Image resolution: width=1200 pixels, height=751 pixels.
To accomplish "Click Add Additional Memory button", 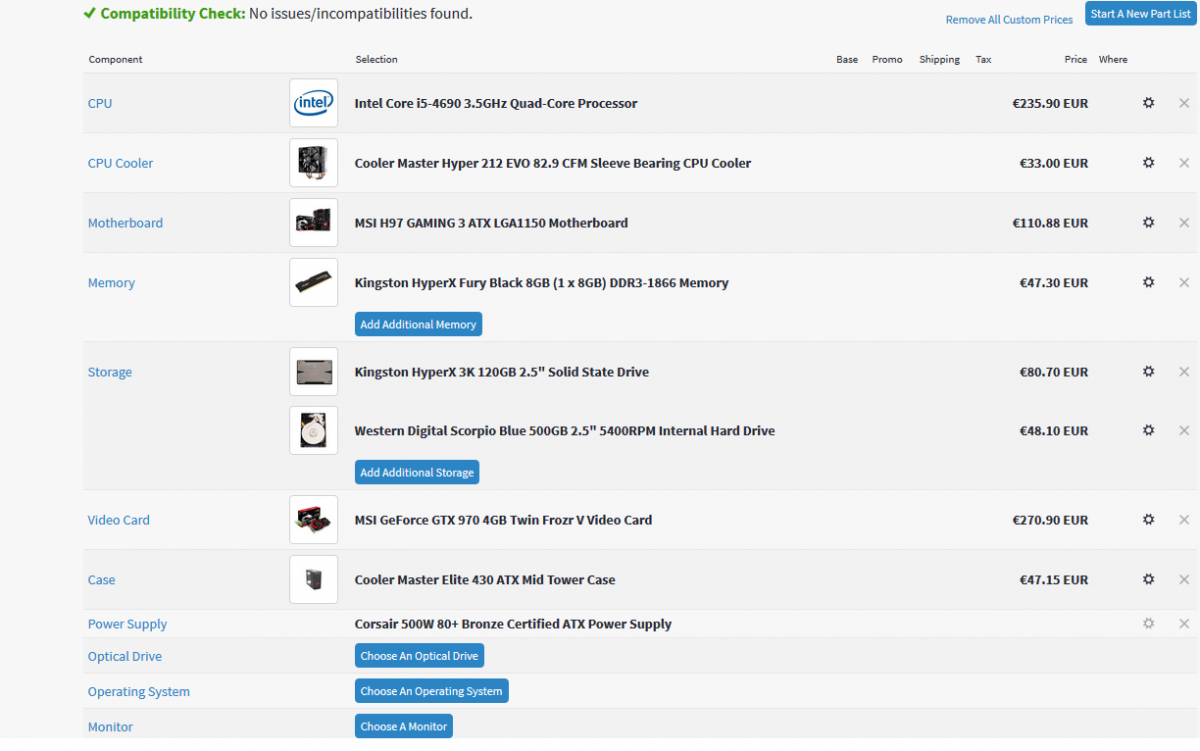I will 418,324.
